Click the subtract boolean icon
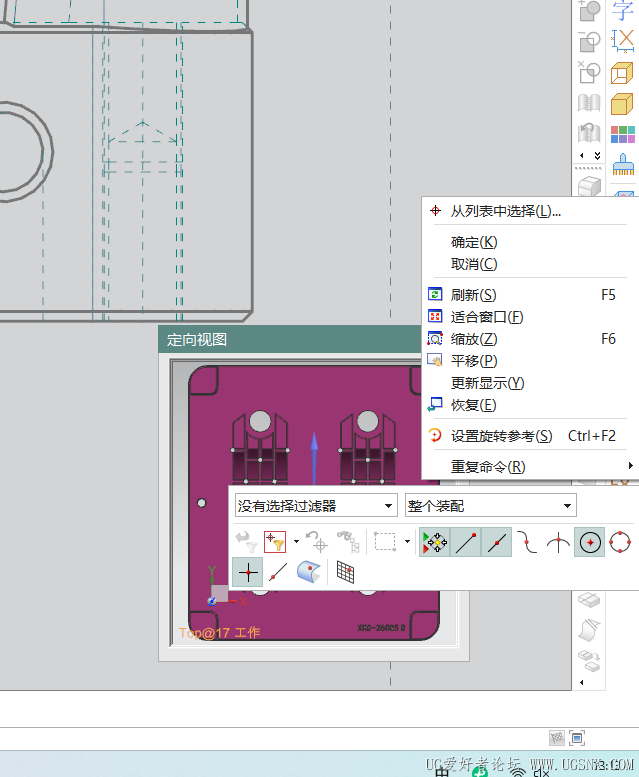The image size is (639, 777). [589, 41]
